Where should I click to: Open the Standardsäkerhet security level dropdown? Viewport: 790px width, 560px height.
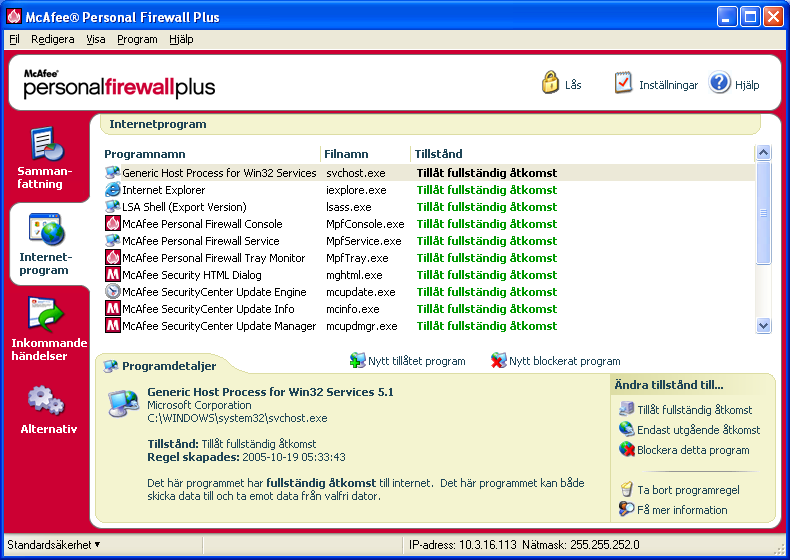click(x=53, y=545)
